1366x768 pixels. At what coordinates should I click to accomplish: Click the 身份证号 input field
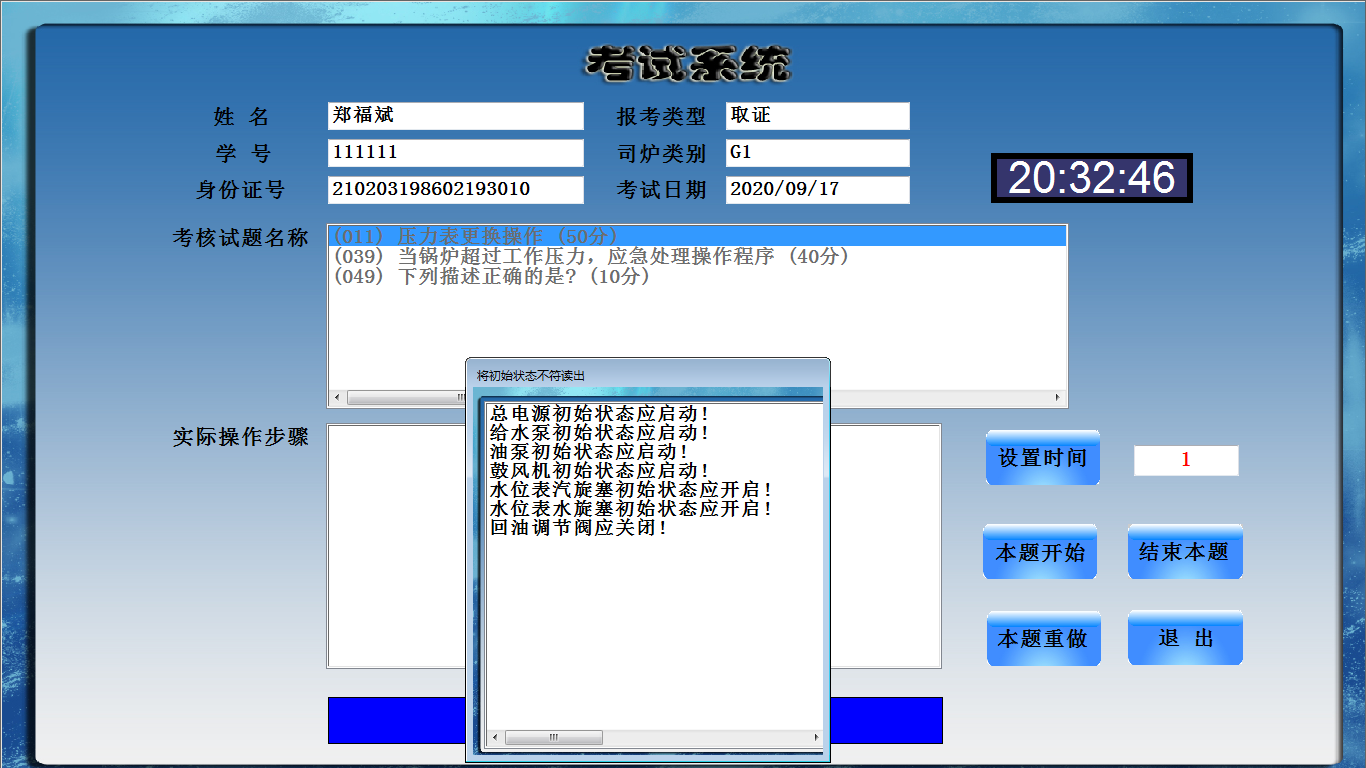[455, 190]
